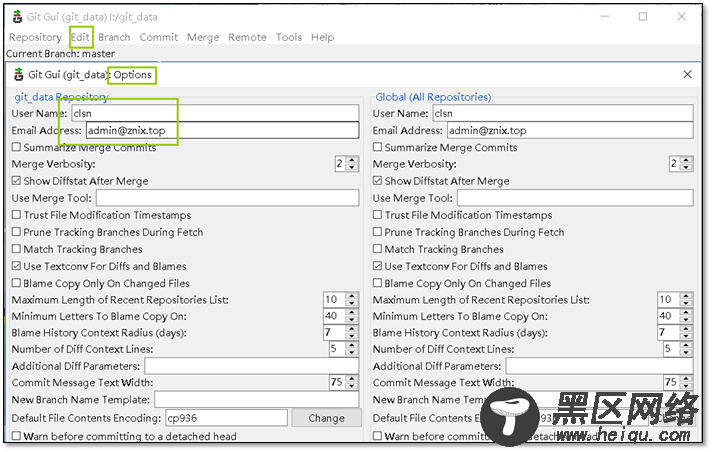The image size is (712, 452).
Task: Close the Options dialog
Action: tap(687, 75)
